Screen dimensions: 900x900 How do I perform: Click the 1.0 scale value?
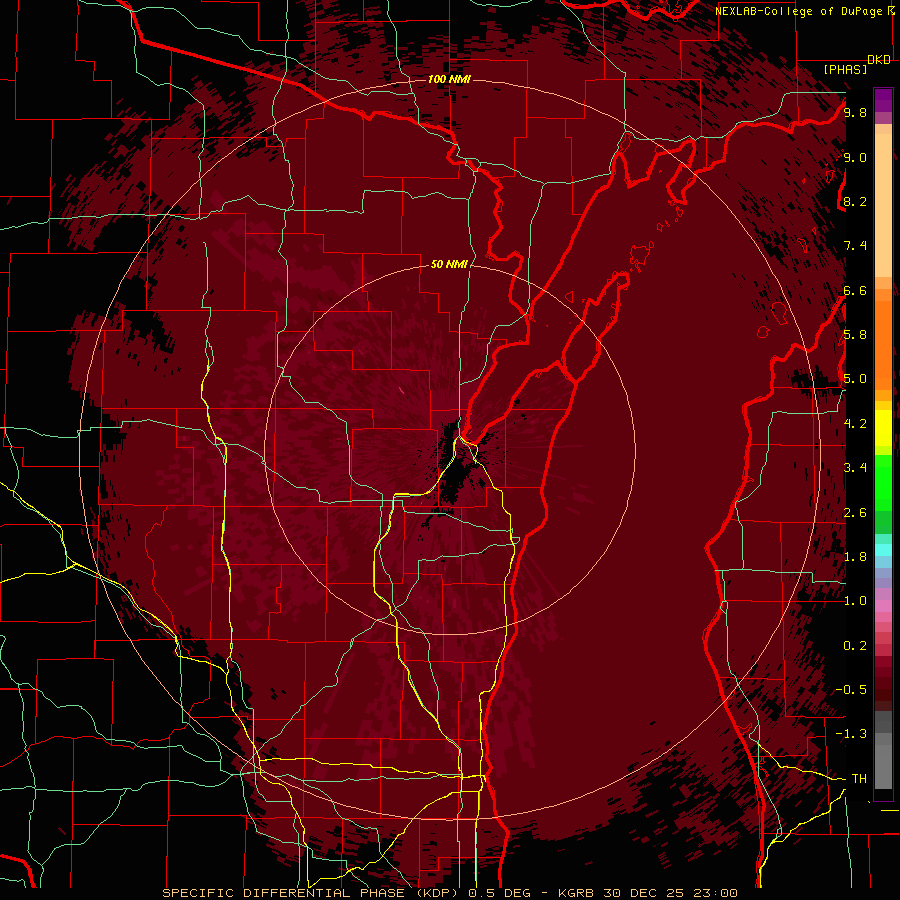[x=855, y=601]
